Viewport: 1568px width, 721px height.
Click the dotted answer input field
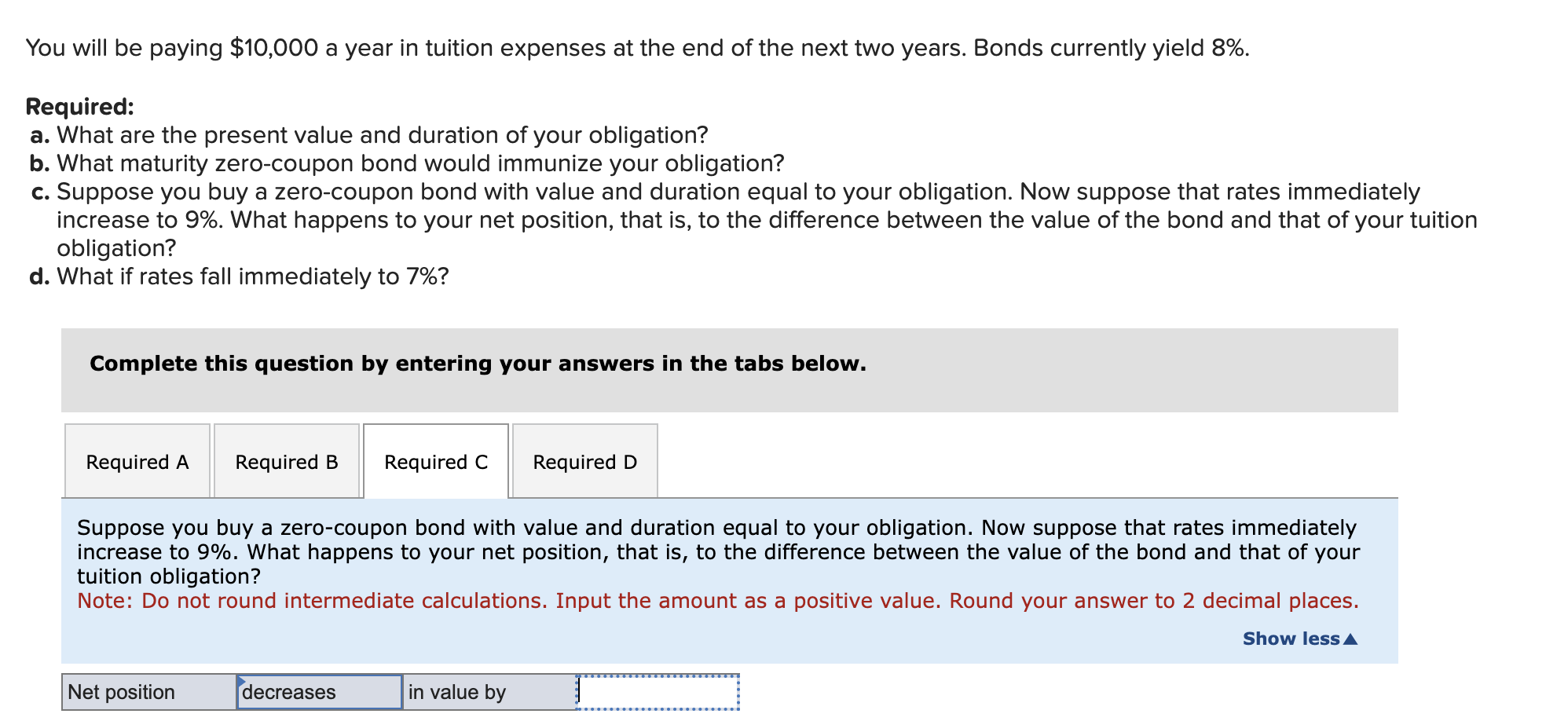658,692
